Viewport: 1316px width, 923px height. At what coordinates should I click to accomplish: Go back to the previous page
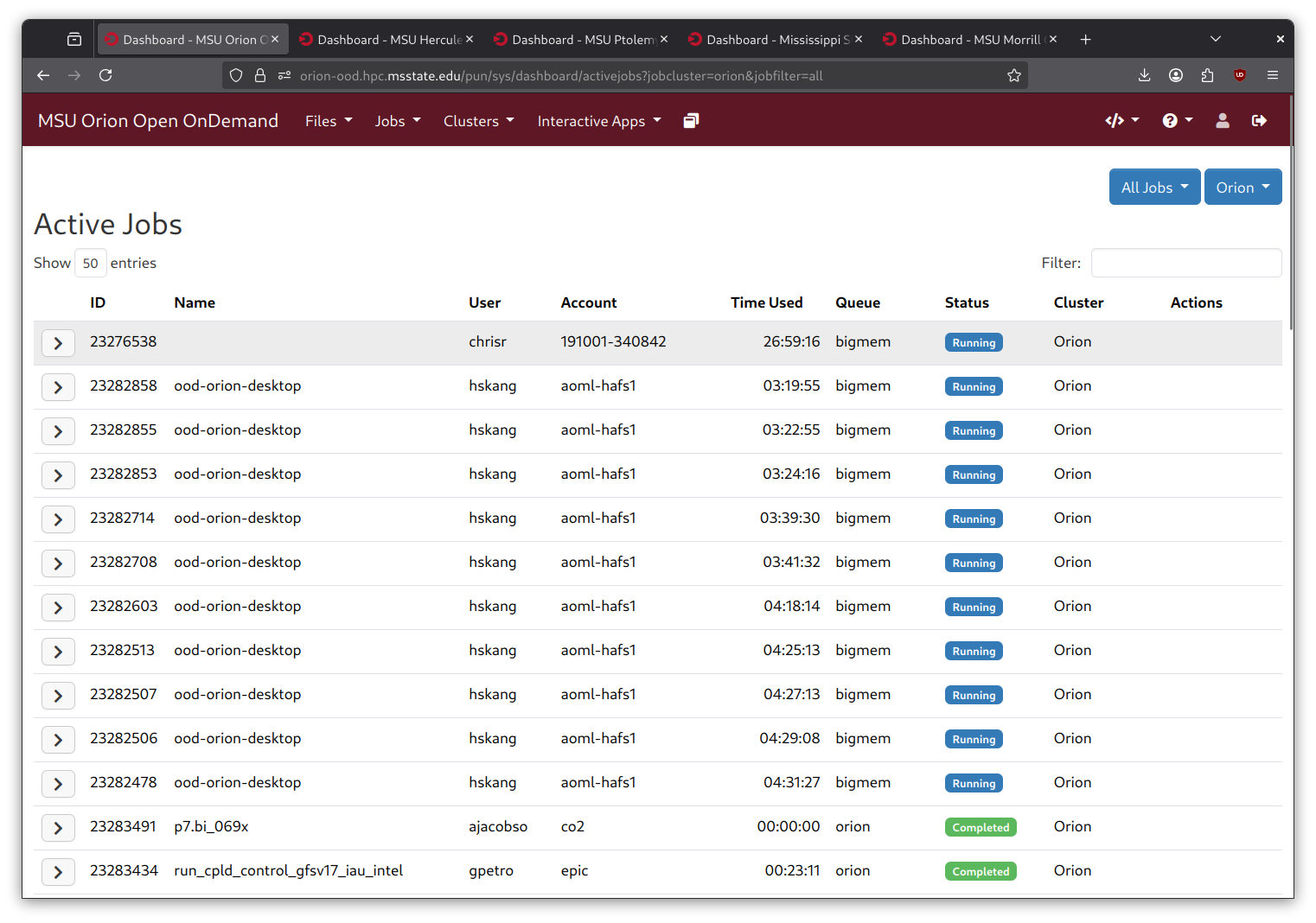click(43, 75)
